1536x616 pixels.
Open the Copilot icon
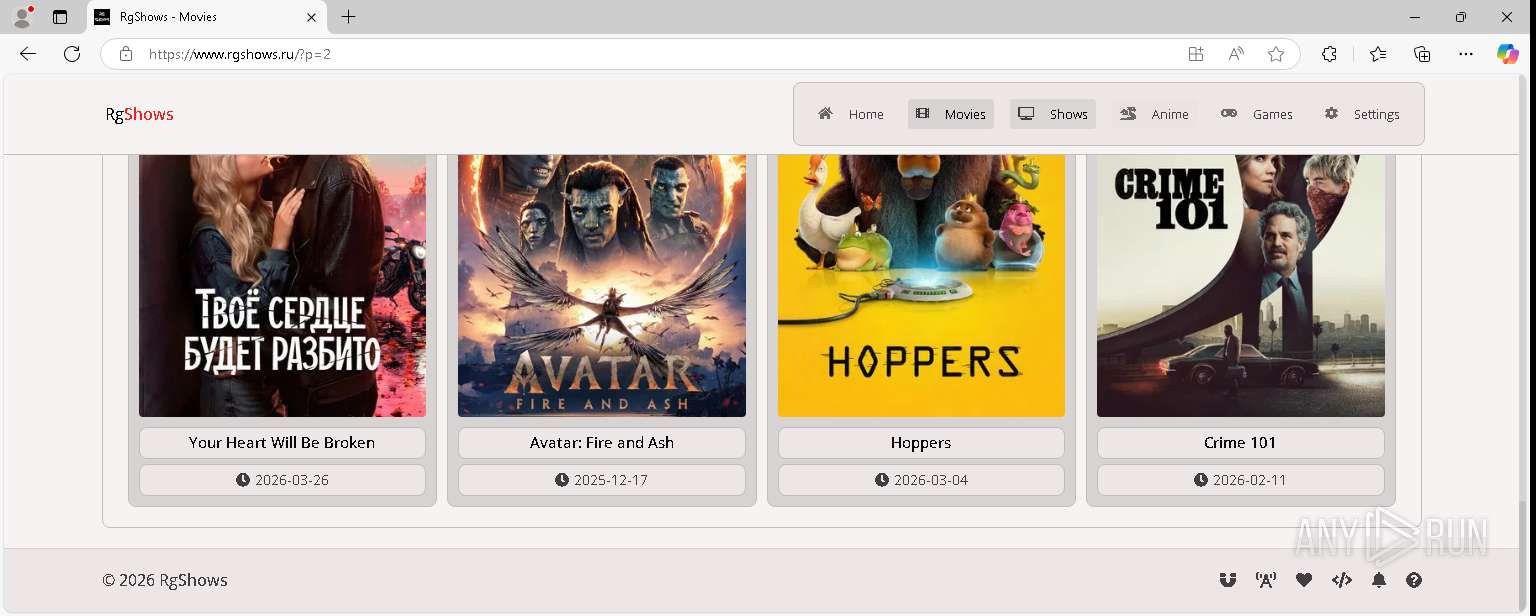(x=1508, y=54)
